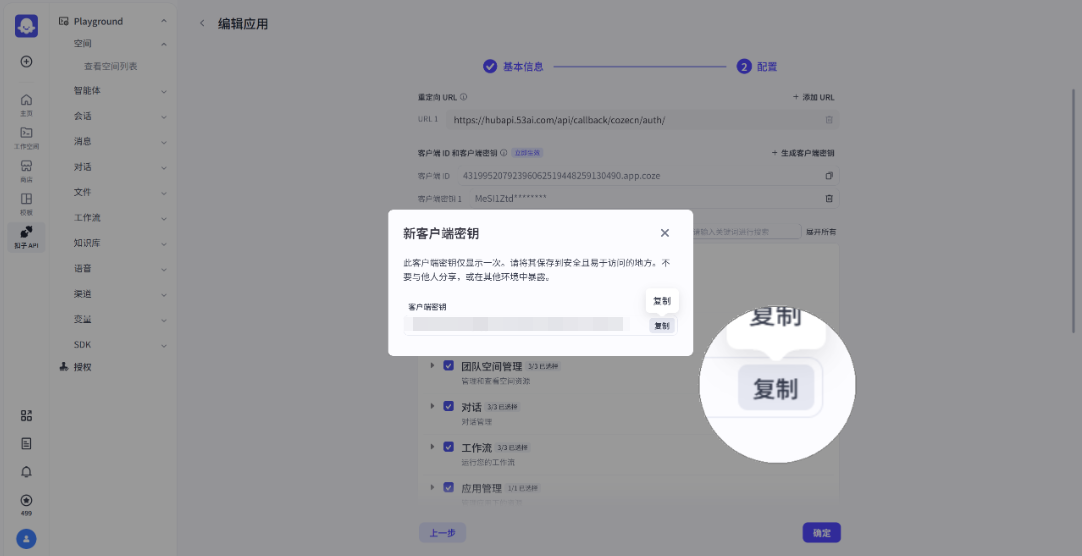Open the notifications bell icon

(x=26, y=472)
